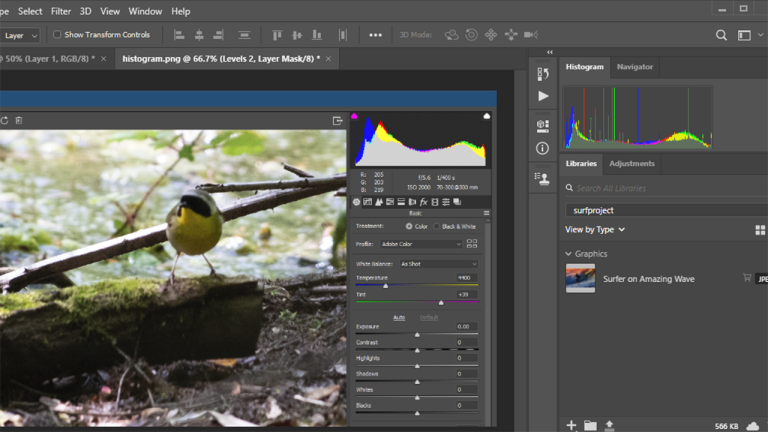Click the workspace switcher icon
The width and height of the screenshot is (768, 432).
(x=744, y=35)
